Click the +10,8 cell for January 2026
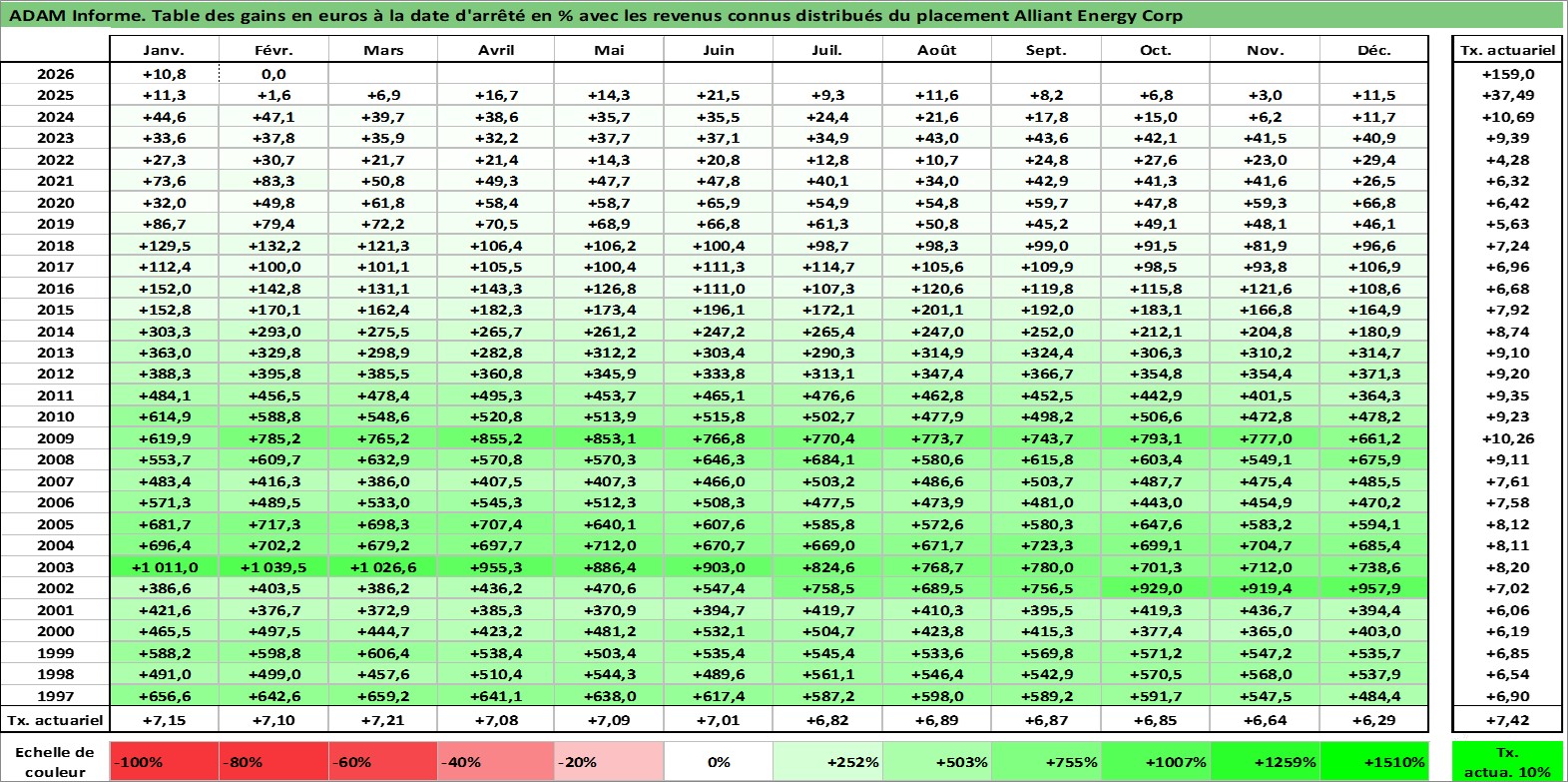 [164, 74]
